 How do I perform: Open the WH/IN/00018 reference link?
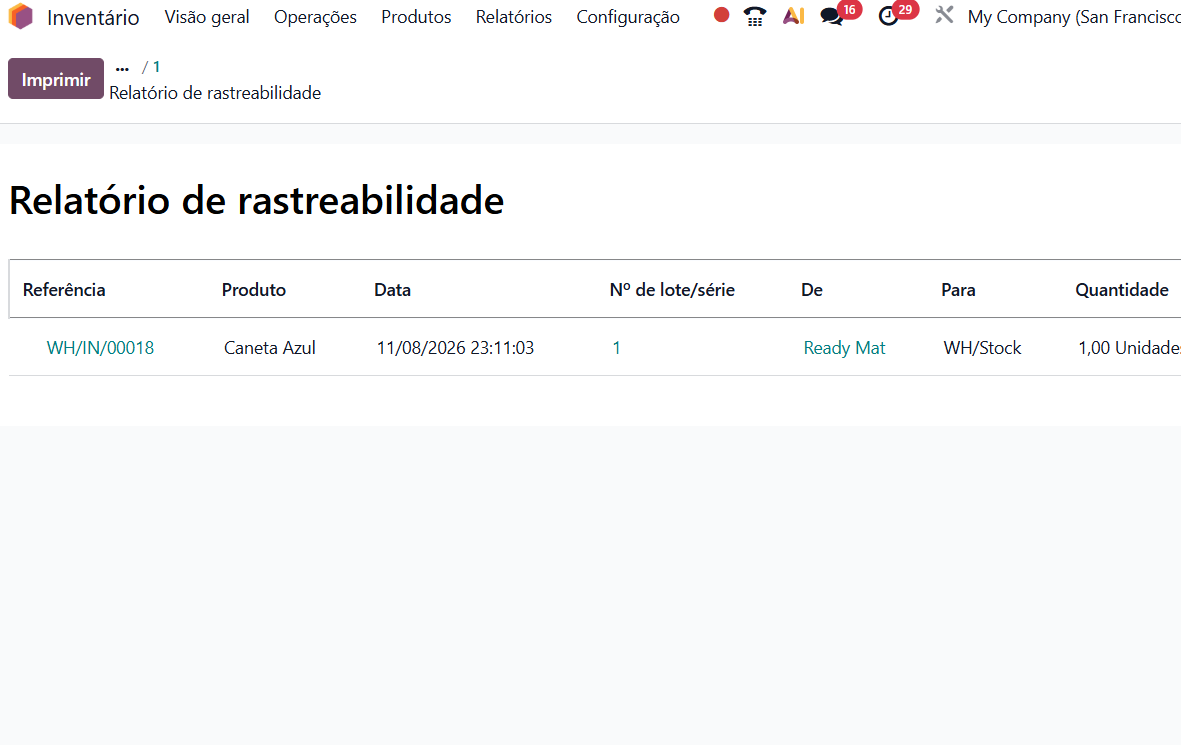point(100,348)
